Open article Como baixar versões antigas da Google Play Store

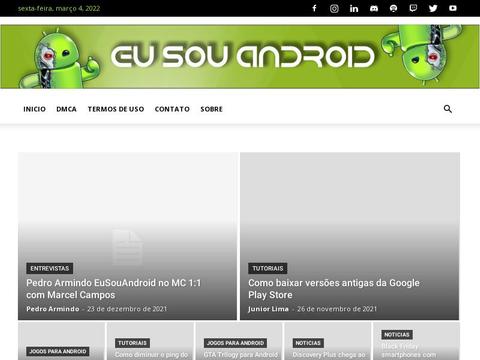[334, 289]
